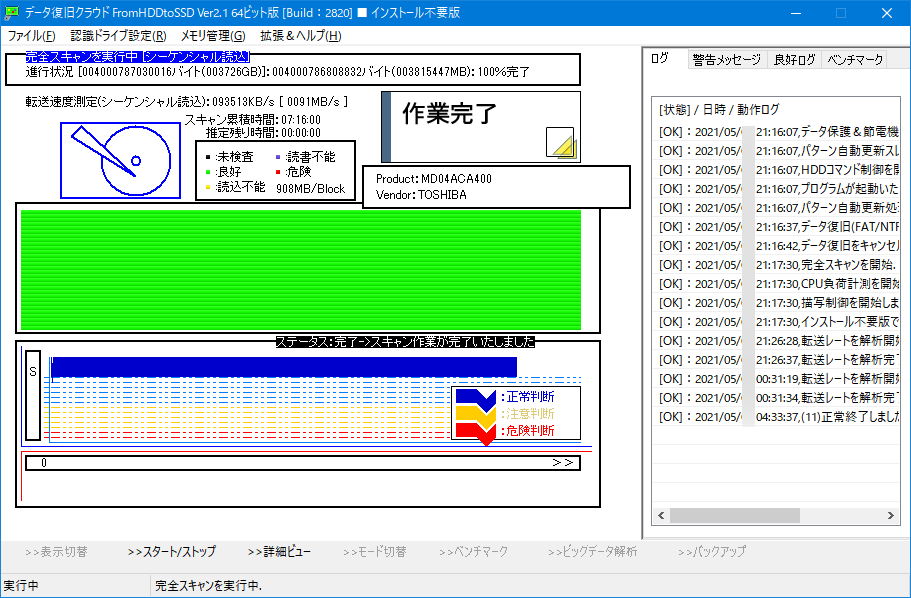Click the app icon in title bar
This screenshot has height=598, width=911.
11,12
